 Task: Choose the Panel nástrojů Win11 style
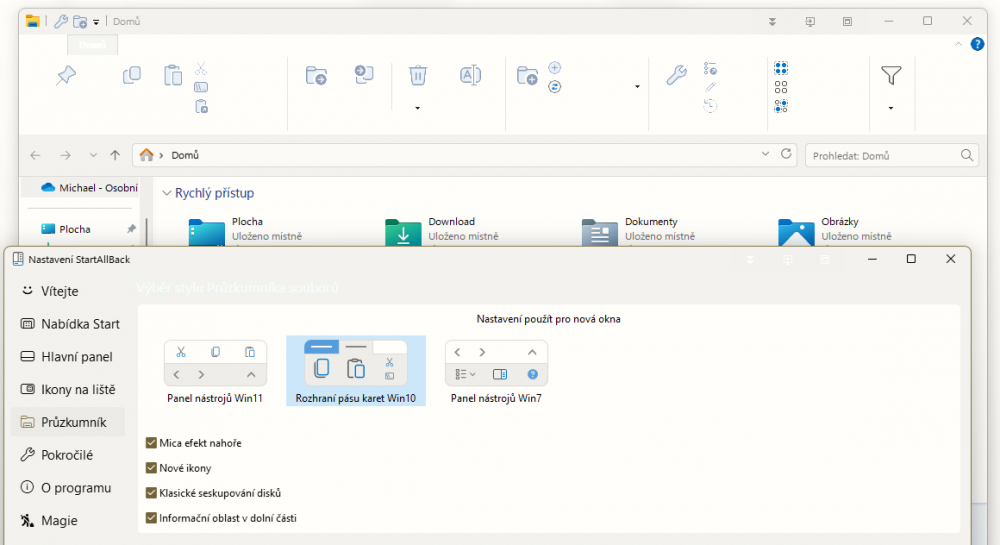[215, 371]
